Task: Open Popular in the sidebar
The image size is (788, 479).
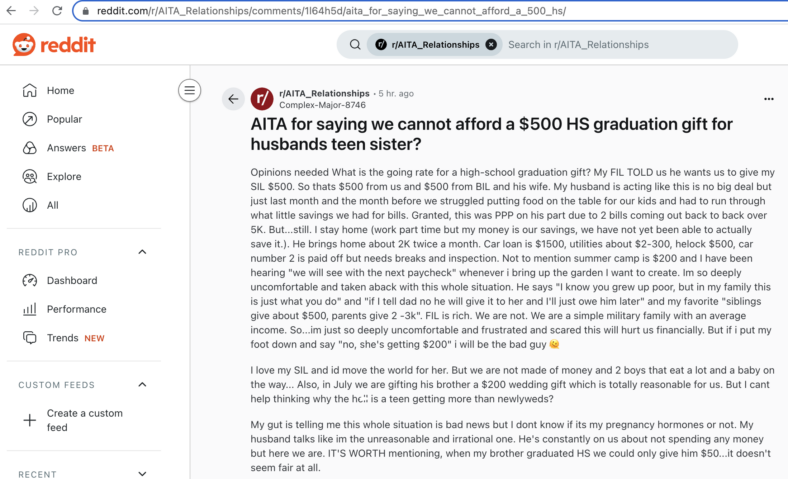Action: coord(64,119)
